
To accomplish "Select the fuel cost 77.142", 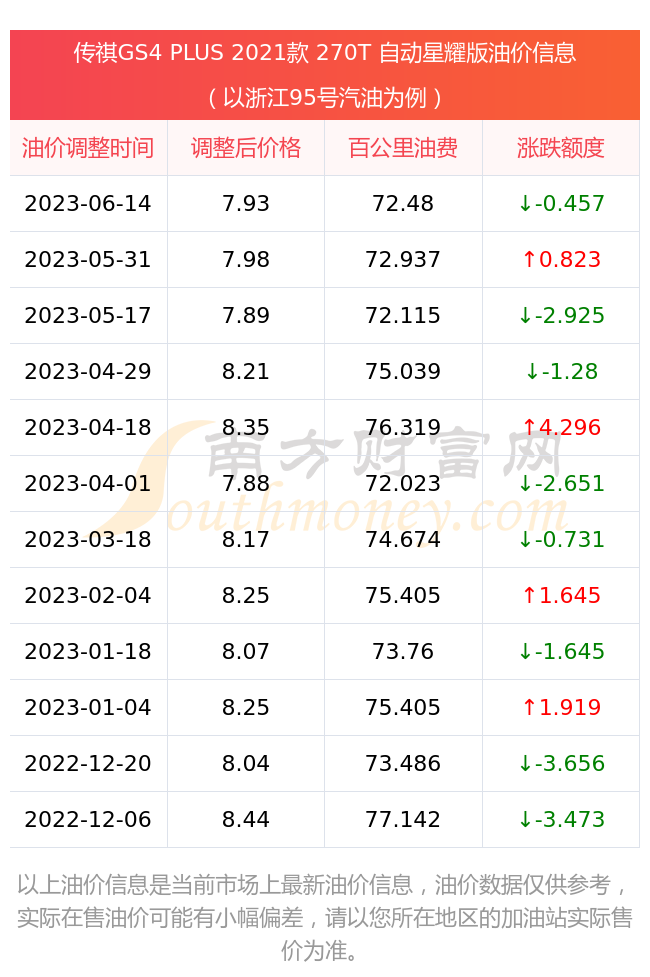I will (403, 821).
